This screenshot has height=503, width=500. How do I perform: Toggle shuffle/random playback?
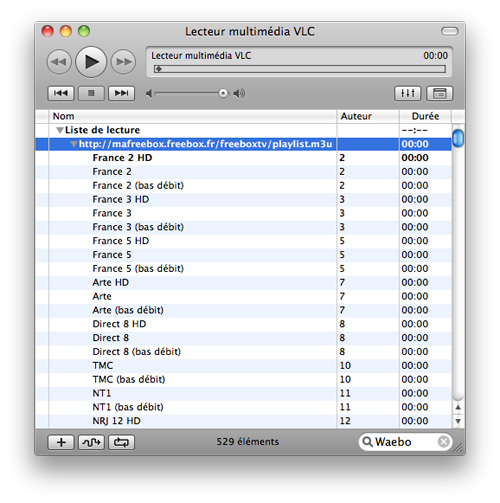[91, 442]
